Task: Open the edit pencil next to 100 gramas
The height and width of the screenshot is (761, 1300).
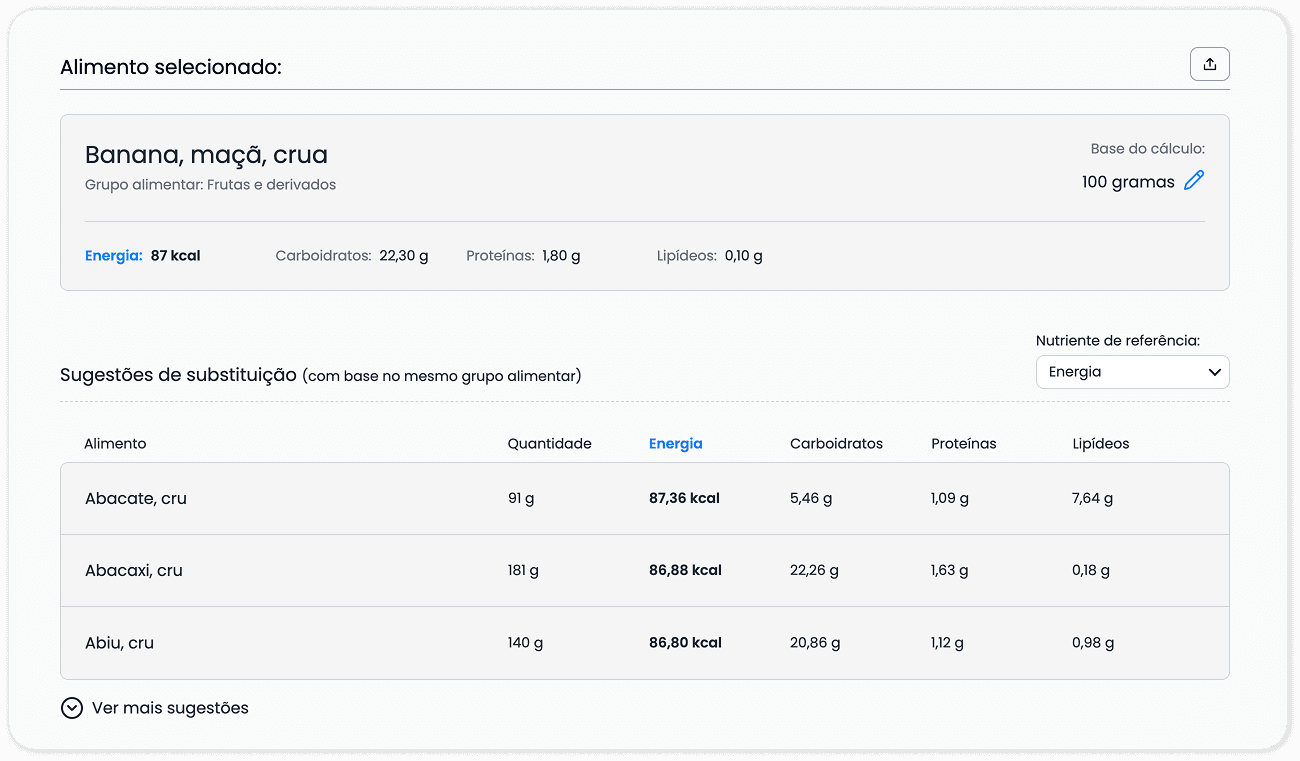Action: click(x=1193, y=180)
